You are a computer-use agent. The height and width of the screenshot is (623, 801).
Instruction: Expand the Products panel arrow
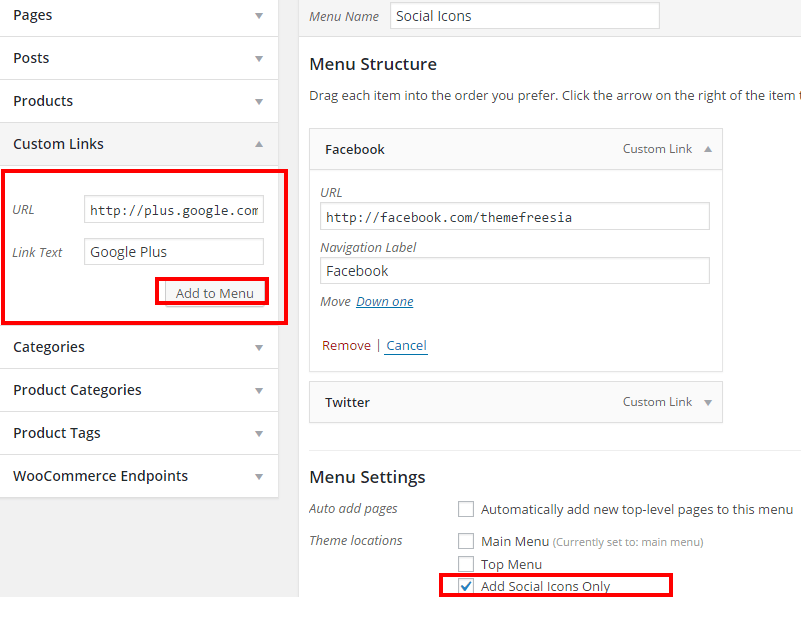[259, 102]
